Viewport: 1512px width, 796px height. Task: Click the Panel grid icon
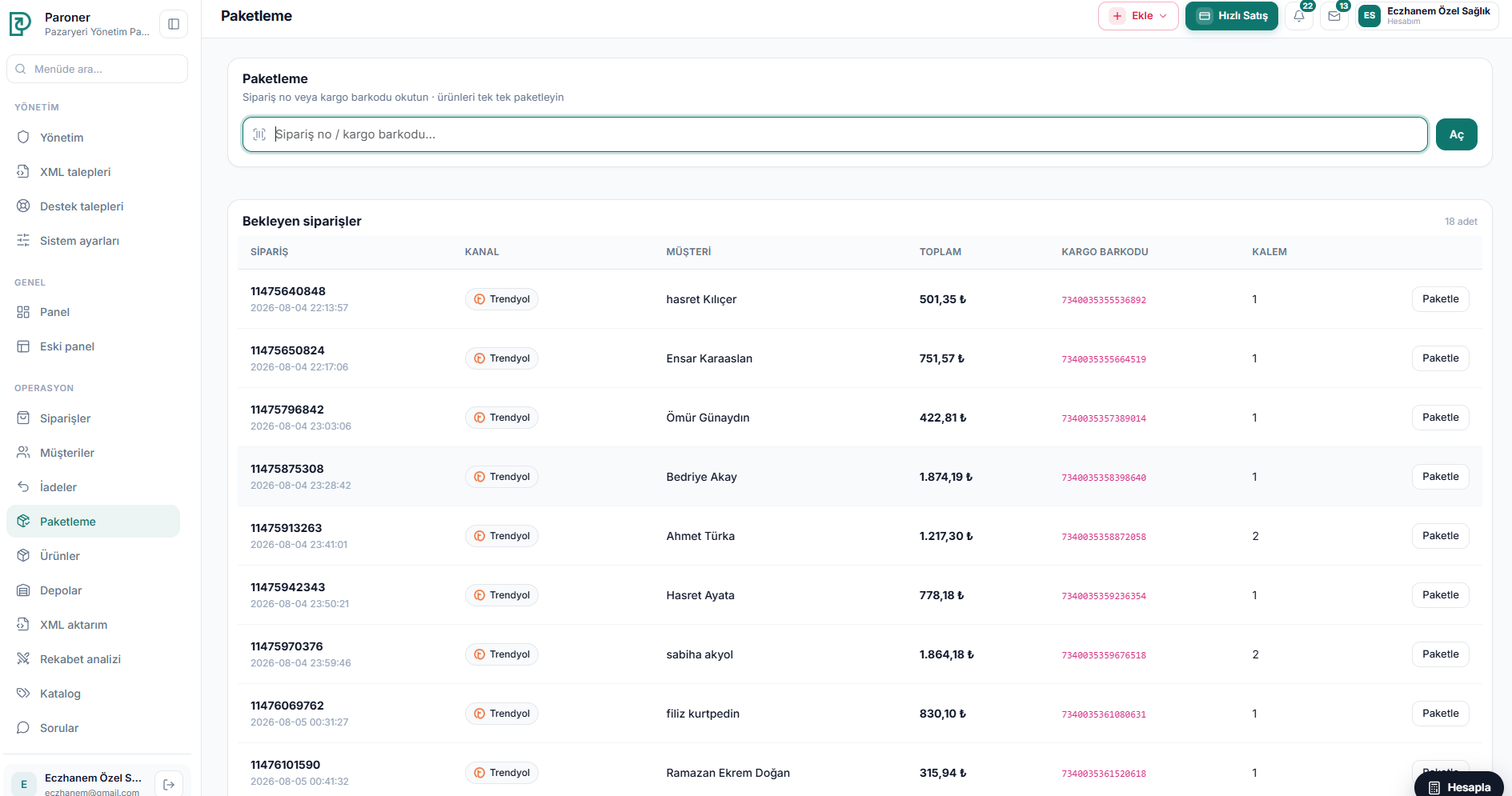[23, 312]
